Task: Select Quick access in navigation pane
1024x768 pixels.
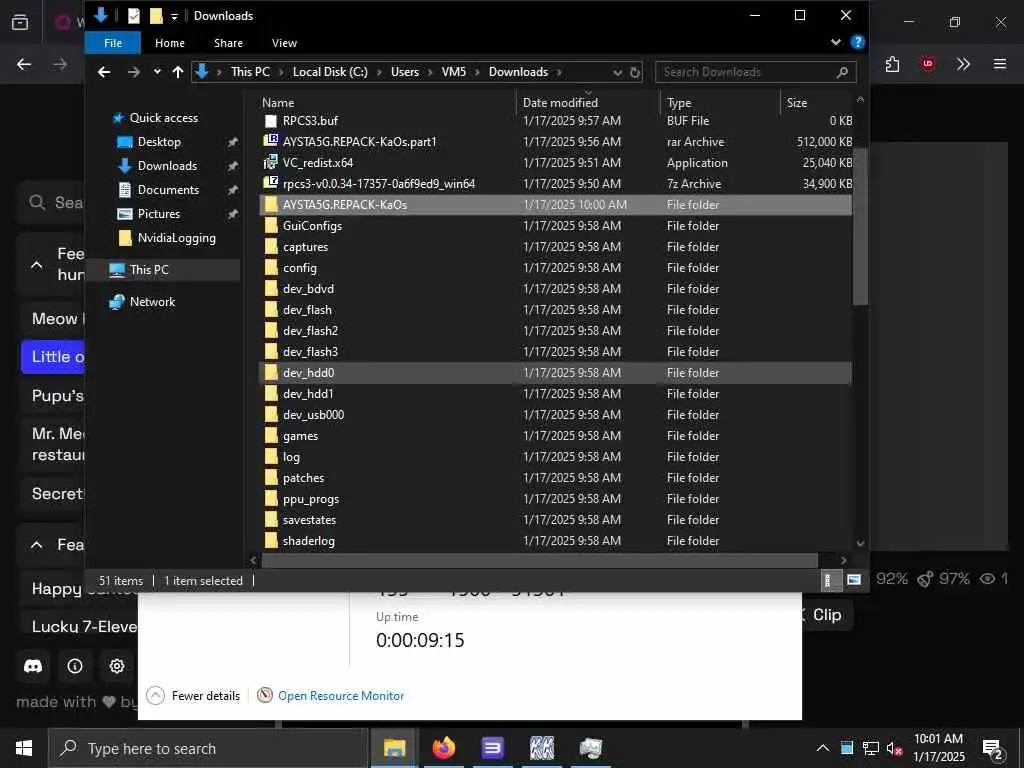Action: point(163,118)
